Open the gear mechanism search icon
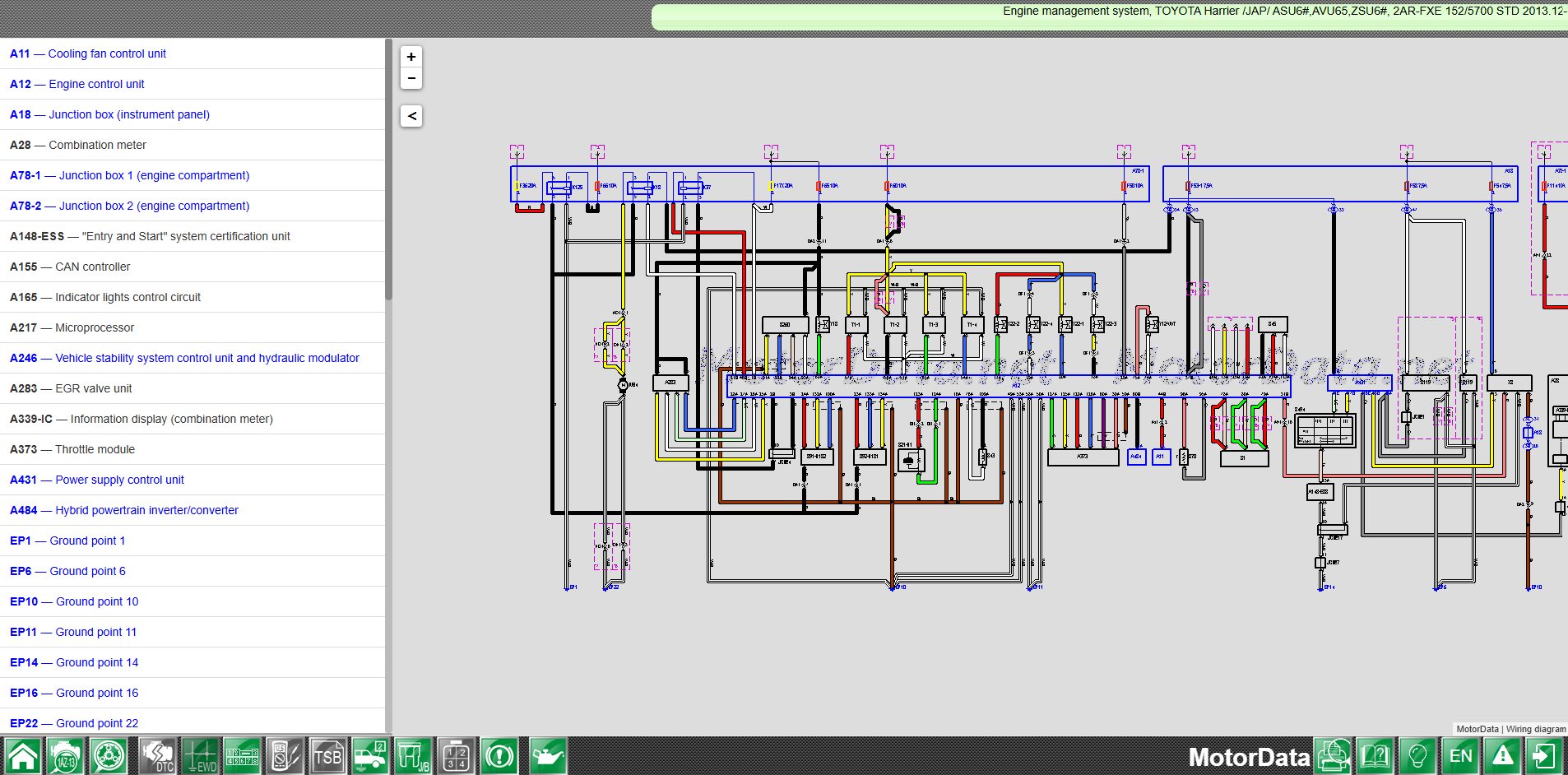Viewport: 1568px width, 775px height. click(x=109, y=756)
